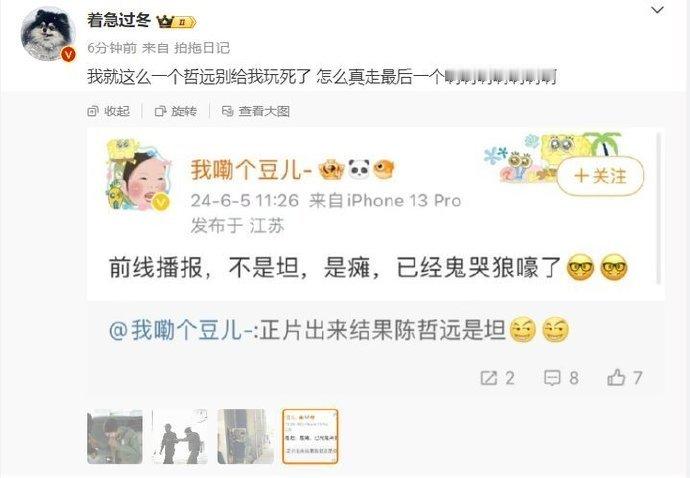Open 我嘞个豆儿- avatar in quoted post
The image size is (690, 478).
point(138,176)
